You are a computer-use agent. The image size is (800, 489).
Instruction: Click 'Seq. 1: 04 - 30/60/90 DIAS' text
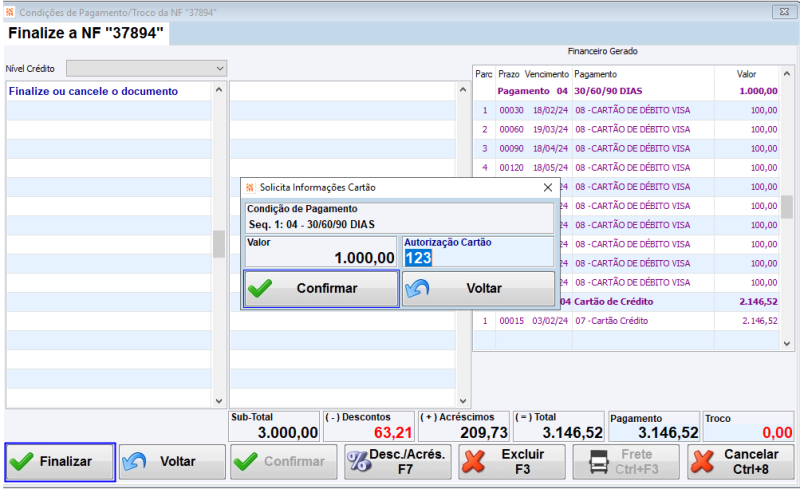click(312, 225)
